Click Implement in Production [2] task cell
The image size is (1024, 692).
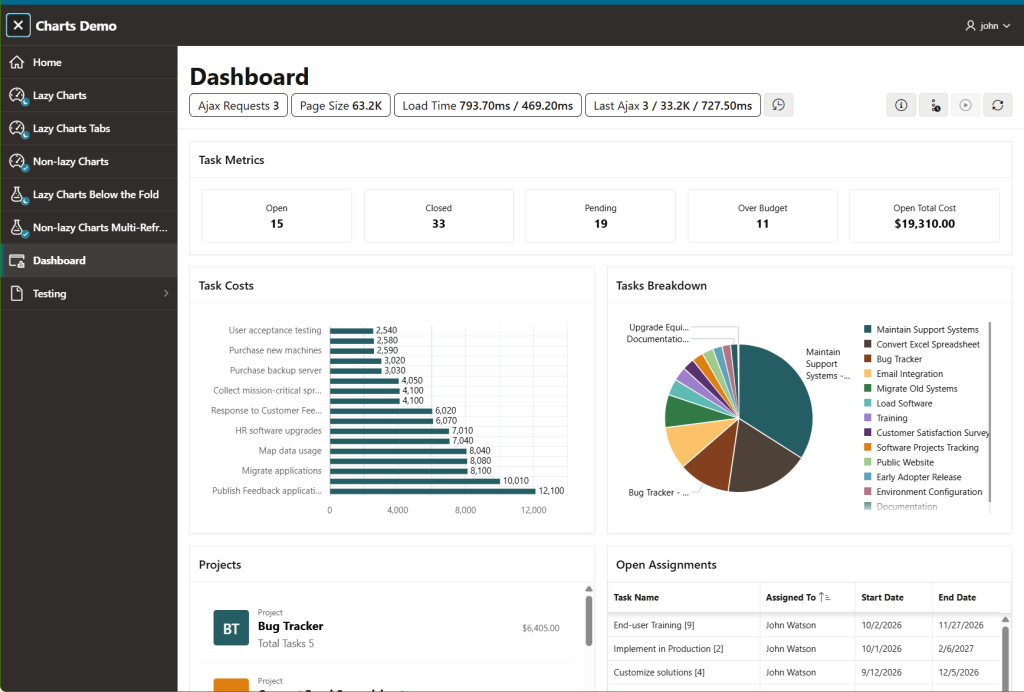pyautogui.click(x=684, y=649)
